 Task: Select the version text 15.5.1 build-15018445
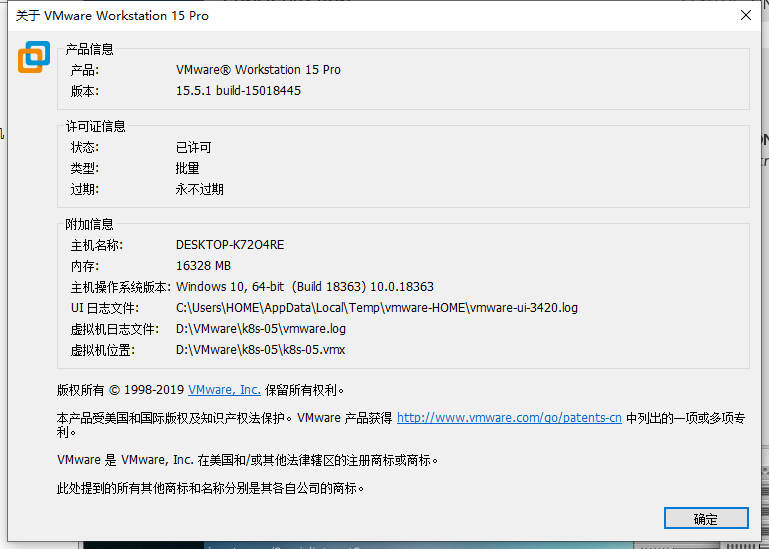click(x=238, y=91)
